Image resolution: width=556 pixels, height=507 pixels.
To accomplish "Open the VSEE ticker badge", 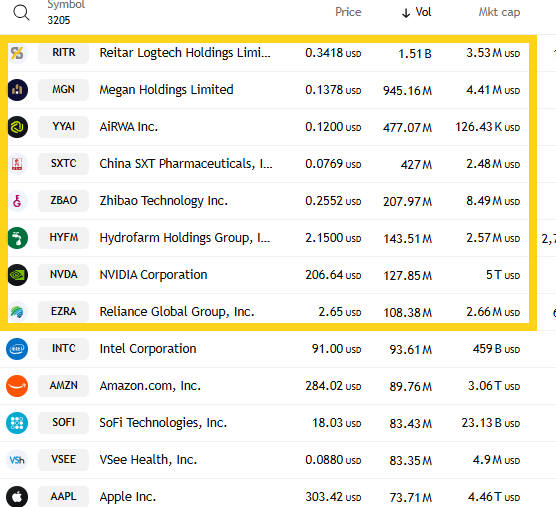I will 63,460.
